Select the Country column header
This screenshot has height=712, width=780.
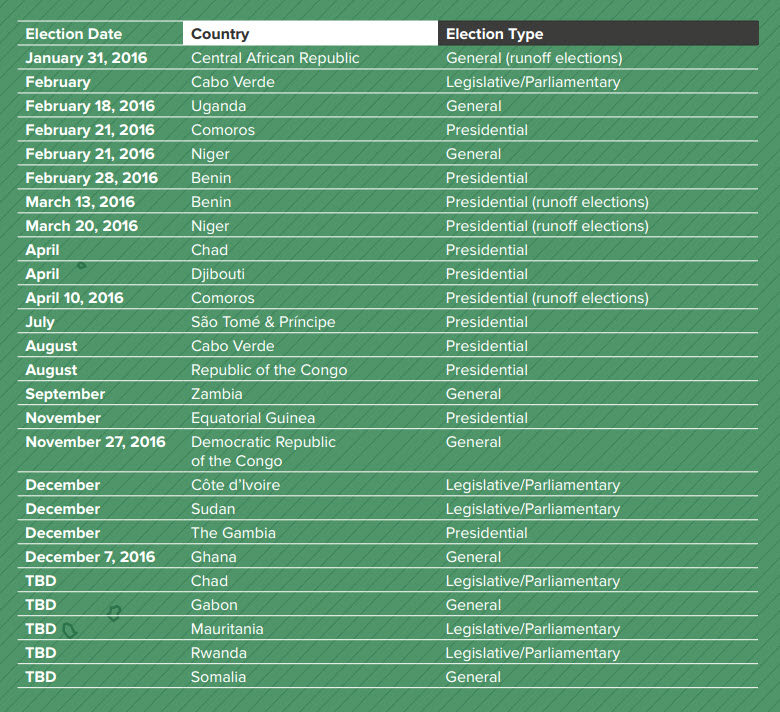tap(220, 34)
